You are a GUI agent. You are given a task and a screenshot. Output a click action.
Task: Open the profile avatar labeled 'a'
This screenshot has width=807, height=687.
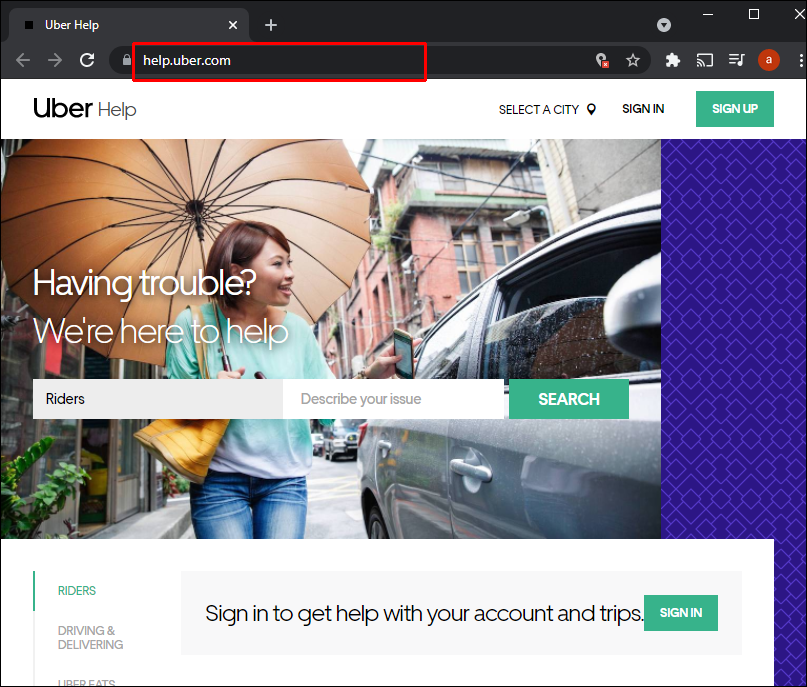[x=768, y=60]
